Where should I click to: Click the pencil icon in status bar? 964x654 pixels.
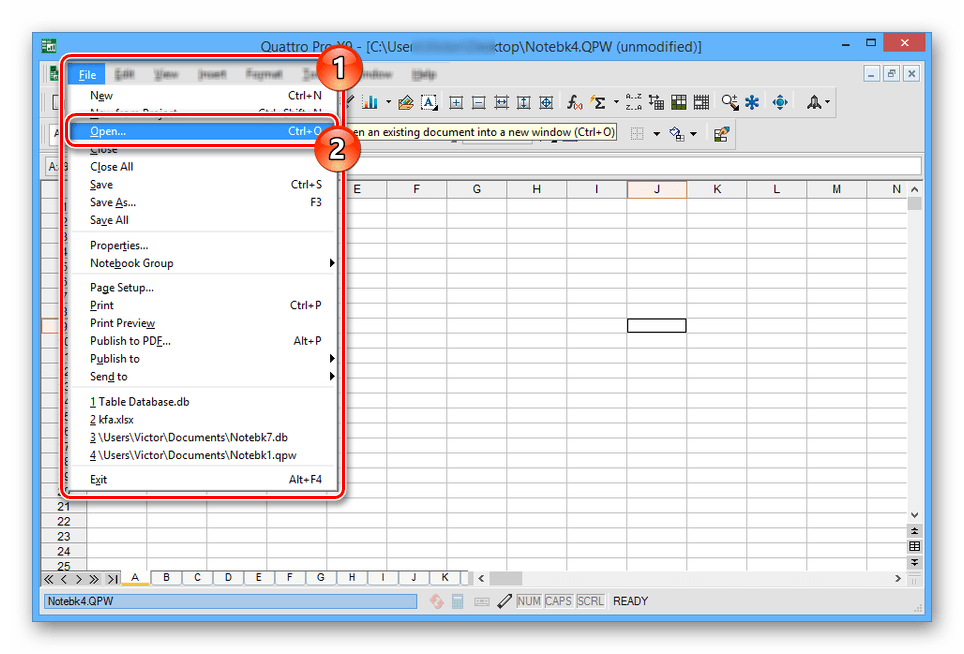(504, 601)
